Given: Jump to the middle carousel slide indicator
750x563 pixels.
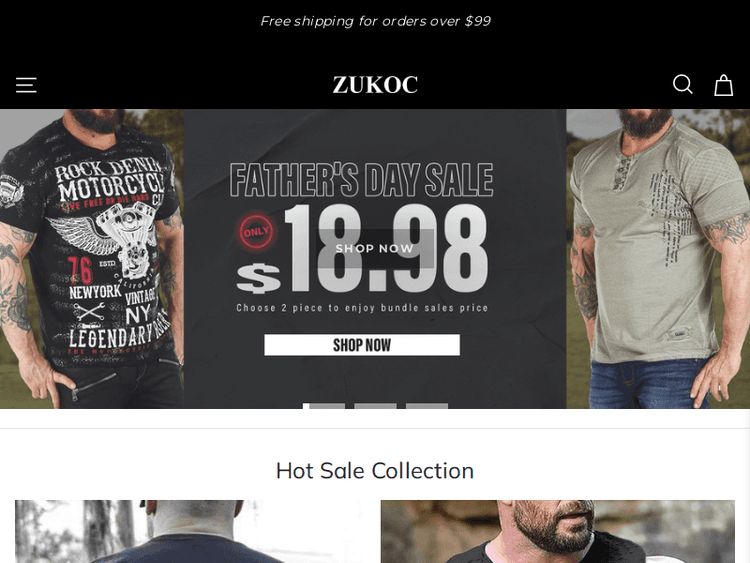Looking at the screenshot, I should (375, 406).
